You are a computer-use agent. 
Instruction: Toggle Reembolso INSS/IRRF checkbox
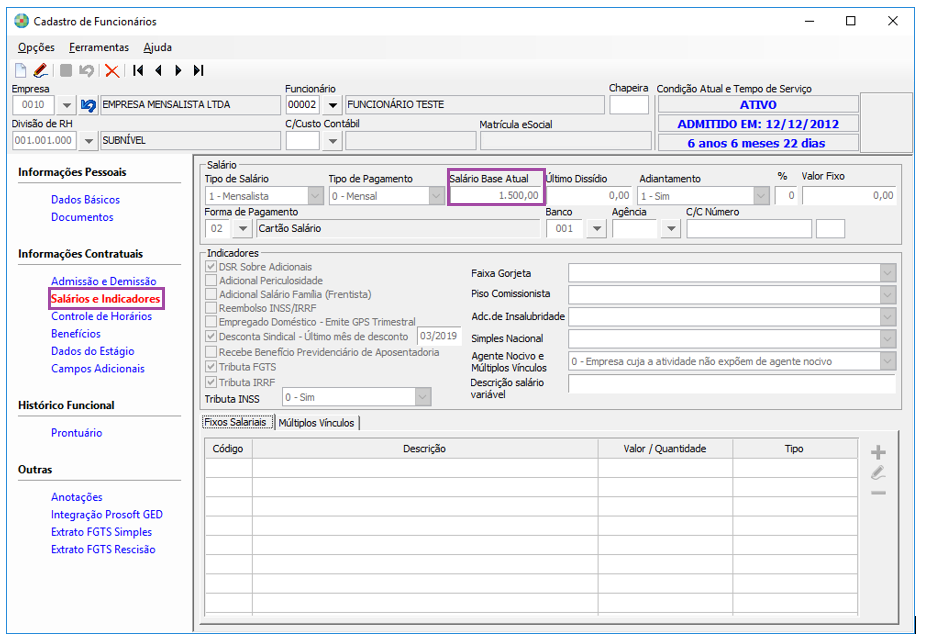(211, 308)
